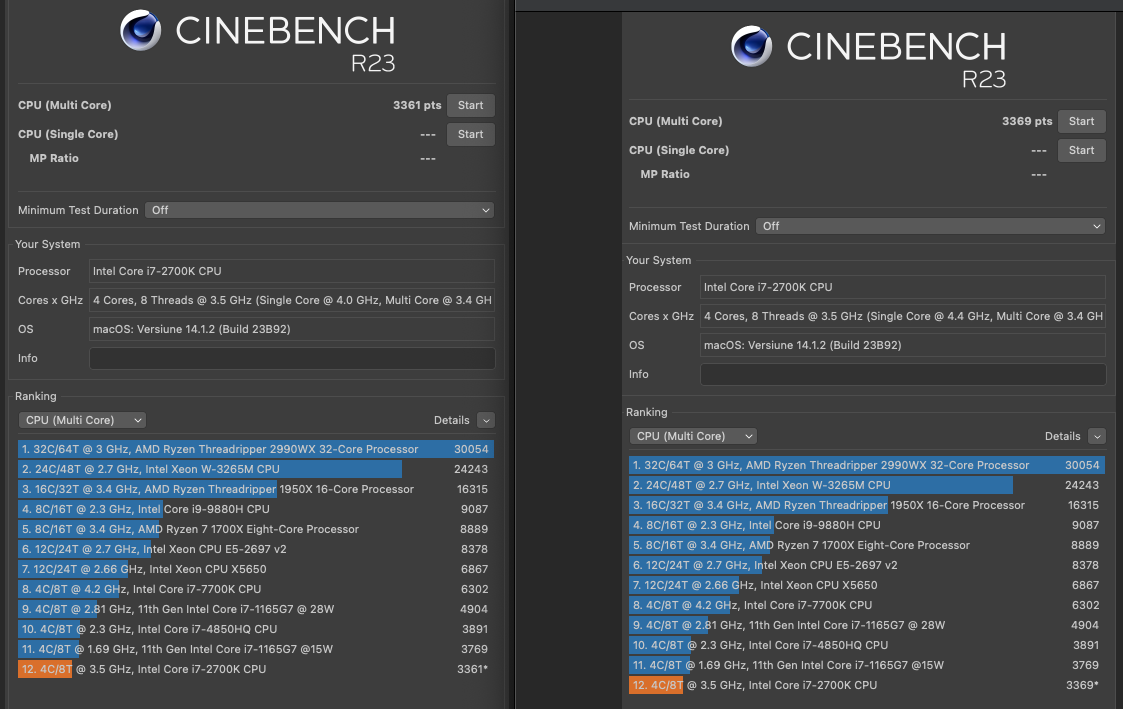Select Xeon W-3265M ranking row in right window
The image size is (1123, 709).
coord(867,485)
